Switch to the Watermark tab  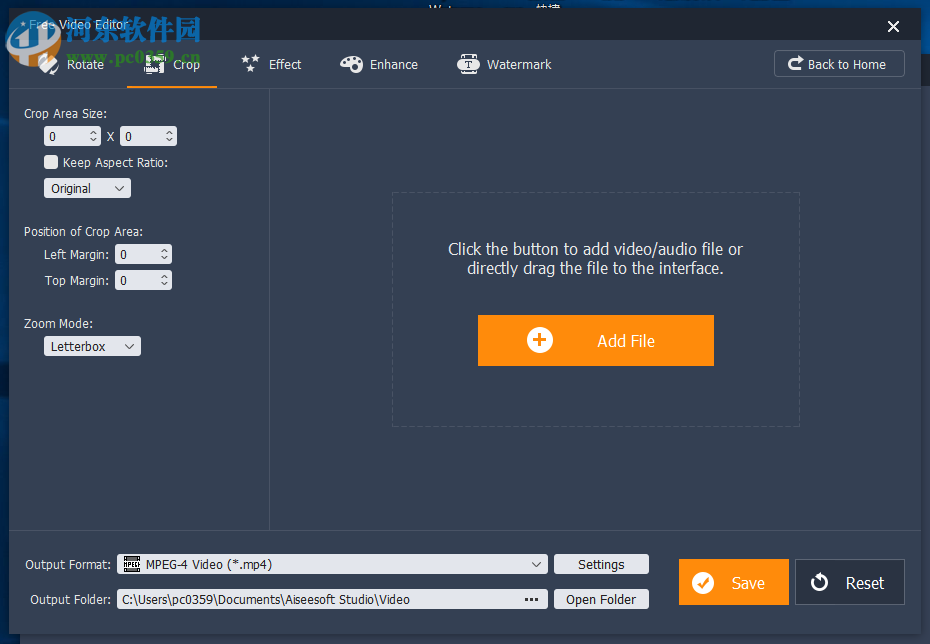click(504, 63)
